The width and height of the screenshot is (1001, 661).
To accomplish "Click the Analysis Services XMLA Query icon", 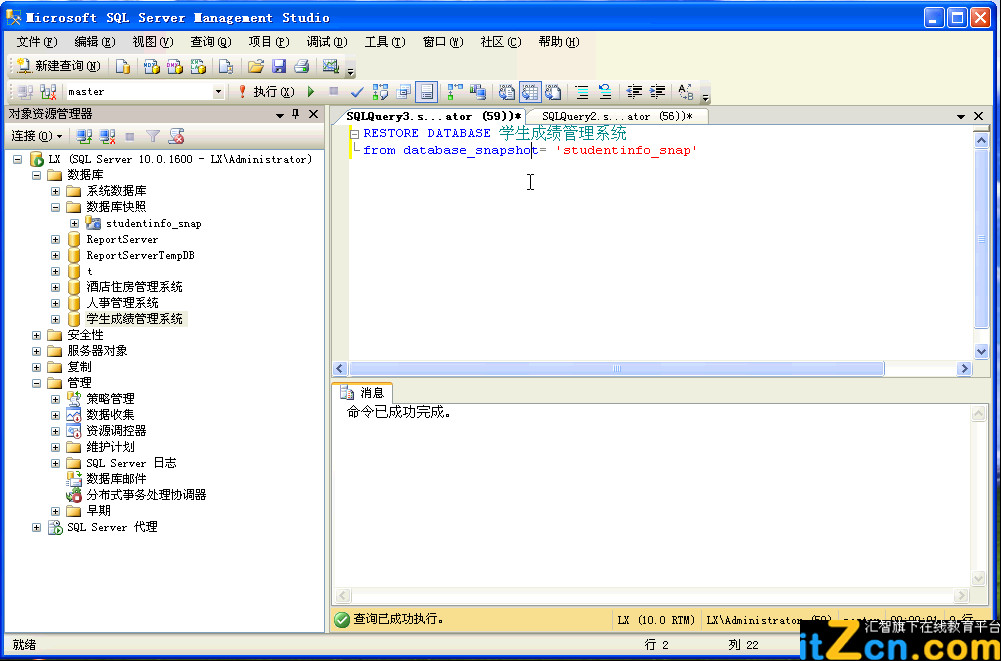I will click(x=199, y=66).
